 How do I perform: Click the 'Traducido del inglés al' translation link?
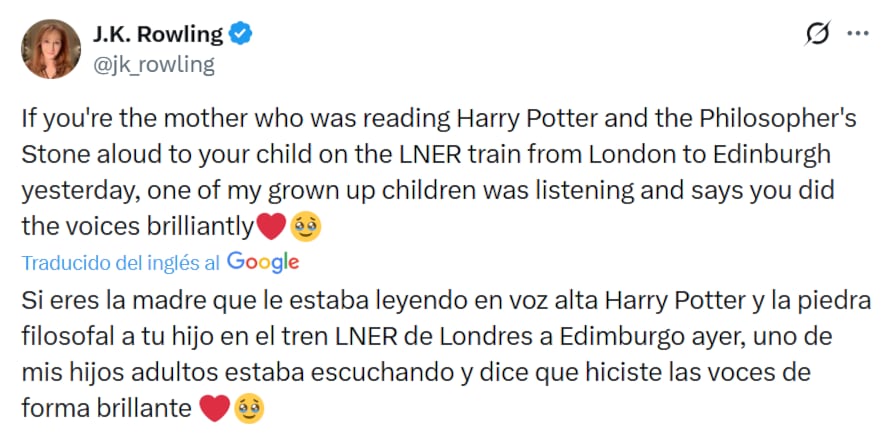(x=121, y=263)
